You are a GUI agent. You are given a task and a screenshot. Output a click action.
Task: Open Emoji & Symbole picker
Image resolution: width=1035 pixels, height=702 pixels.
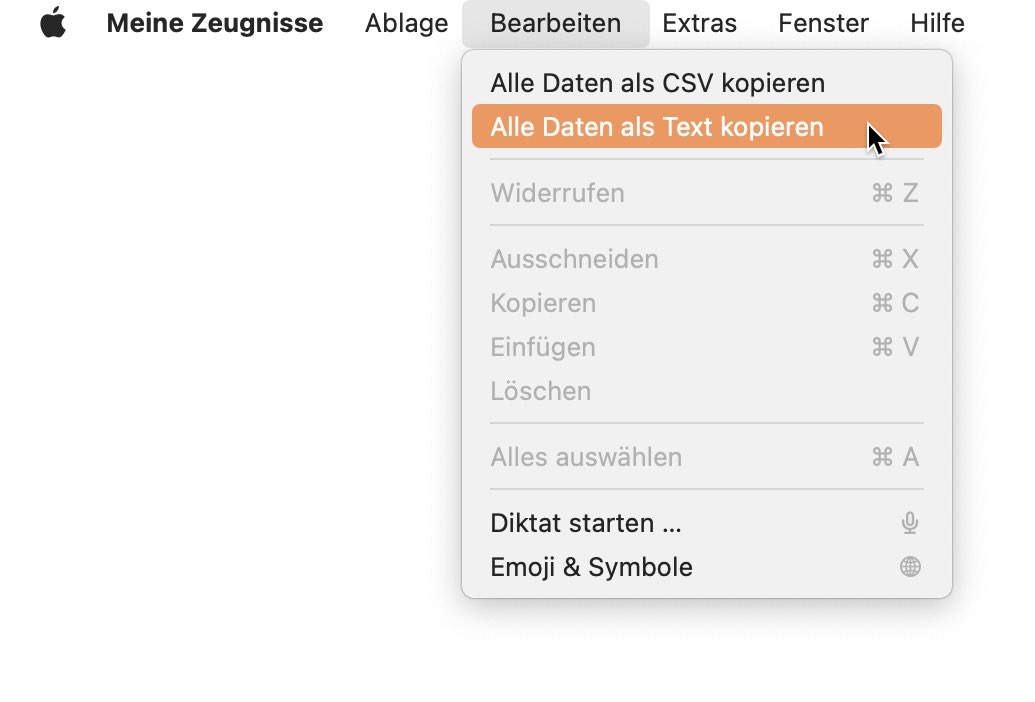click(706, 567)
